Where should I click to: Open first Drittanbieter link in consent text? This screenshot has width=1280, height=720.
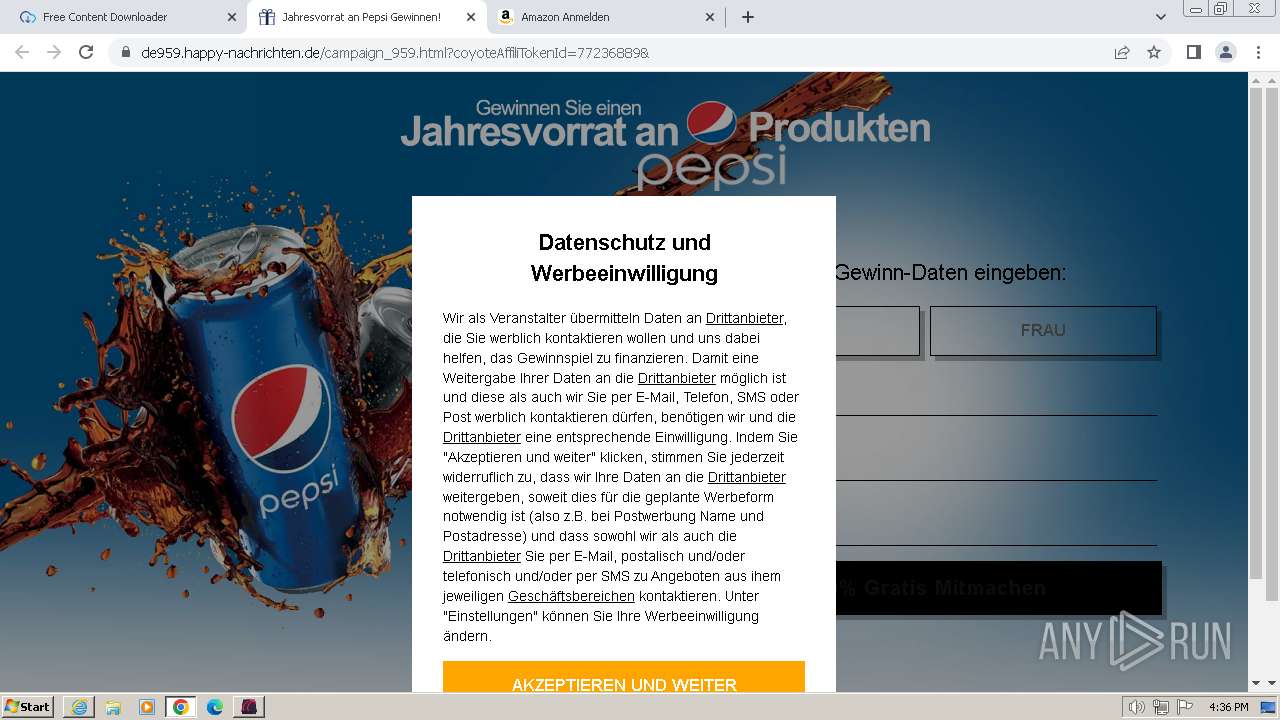pos(745,318)
